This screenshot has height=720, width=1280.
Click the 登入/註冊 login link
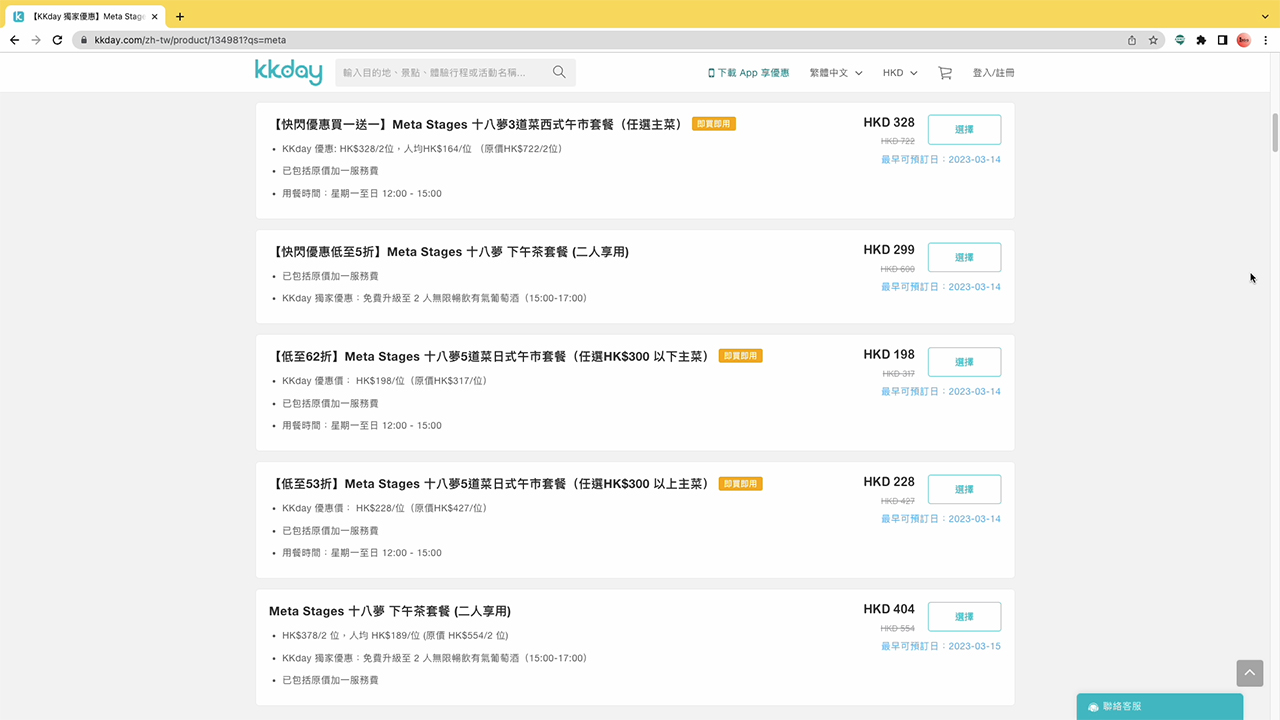point(993,73)
